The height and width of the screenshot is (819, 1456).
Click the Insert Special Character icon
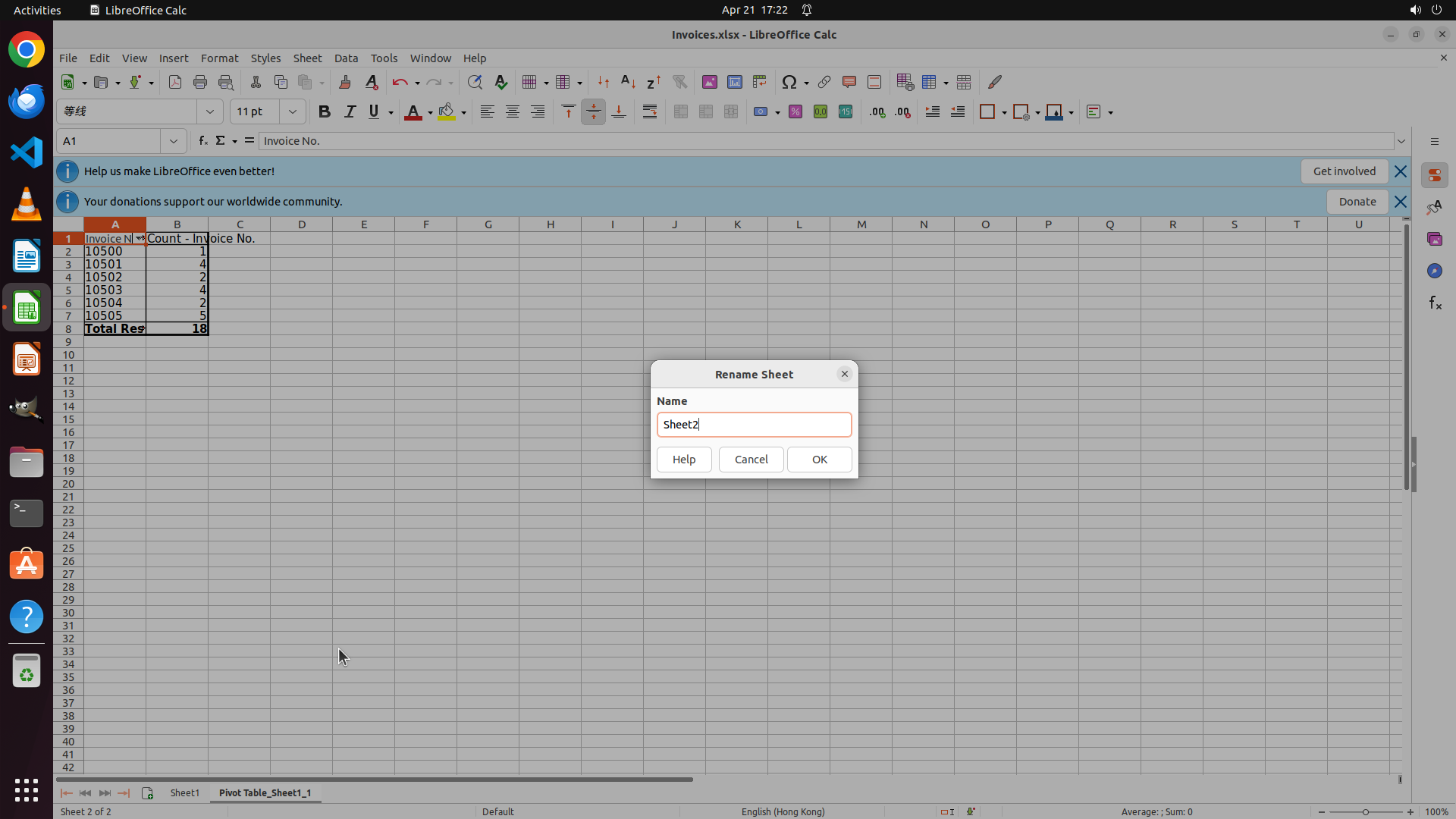click(789, 82)
